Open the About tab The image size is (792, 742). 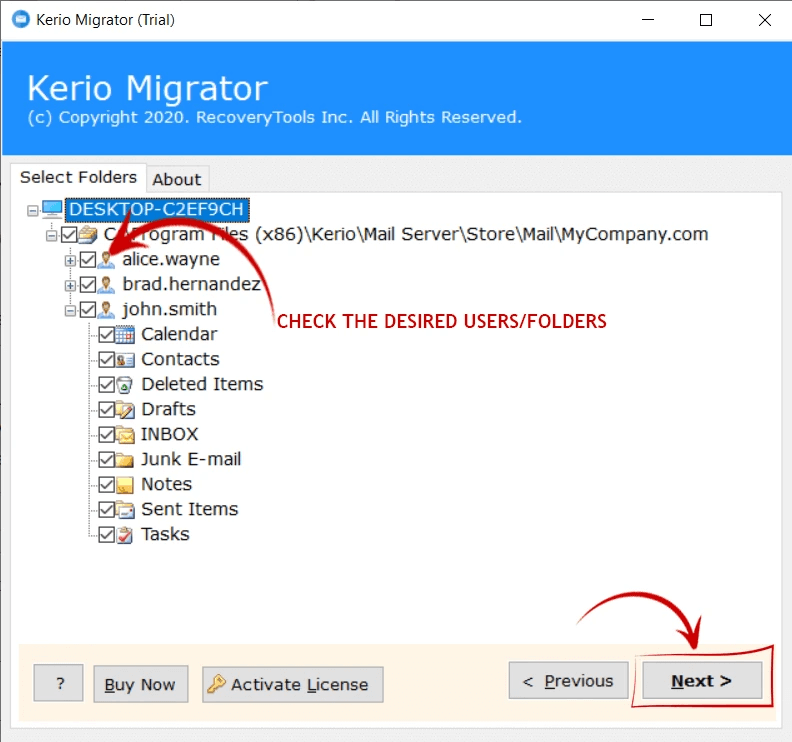[177, 179]
